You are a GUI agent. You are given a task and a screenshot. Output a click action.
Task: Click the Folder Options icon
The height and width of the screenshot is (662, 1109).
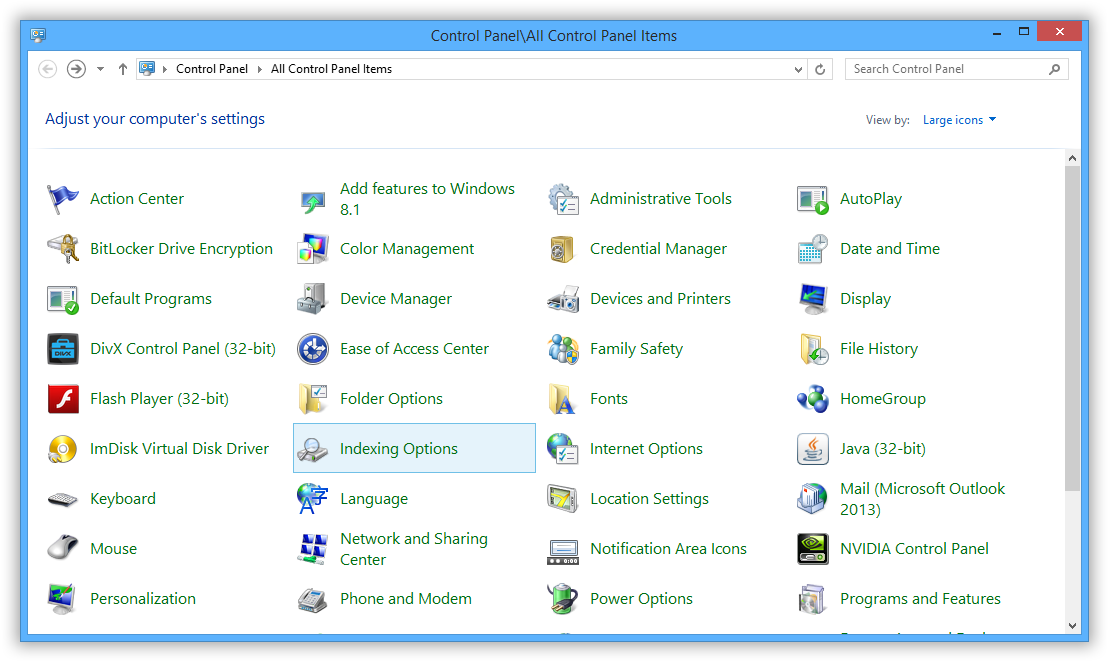pos(313,399)
